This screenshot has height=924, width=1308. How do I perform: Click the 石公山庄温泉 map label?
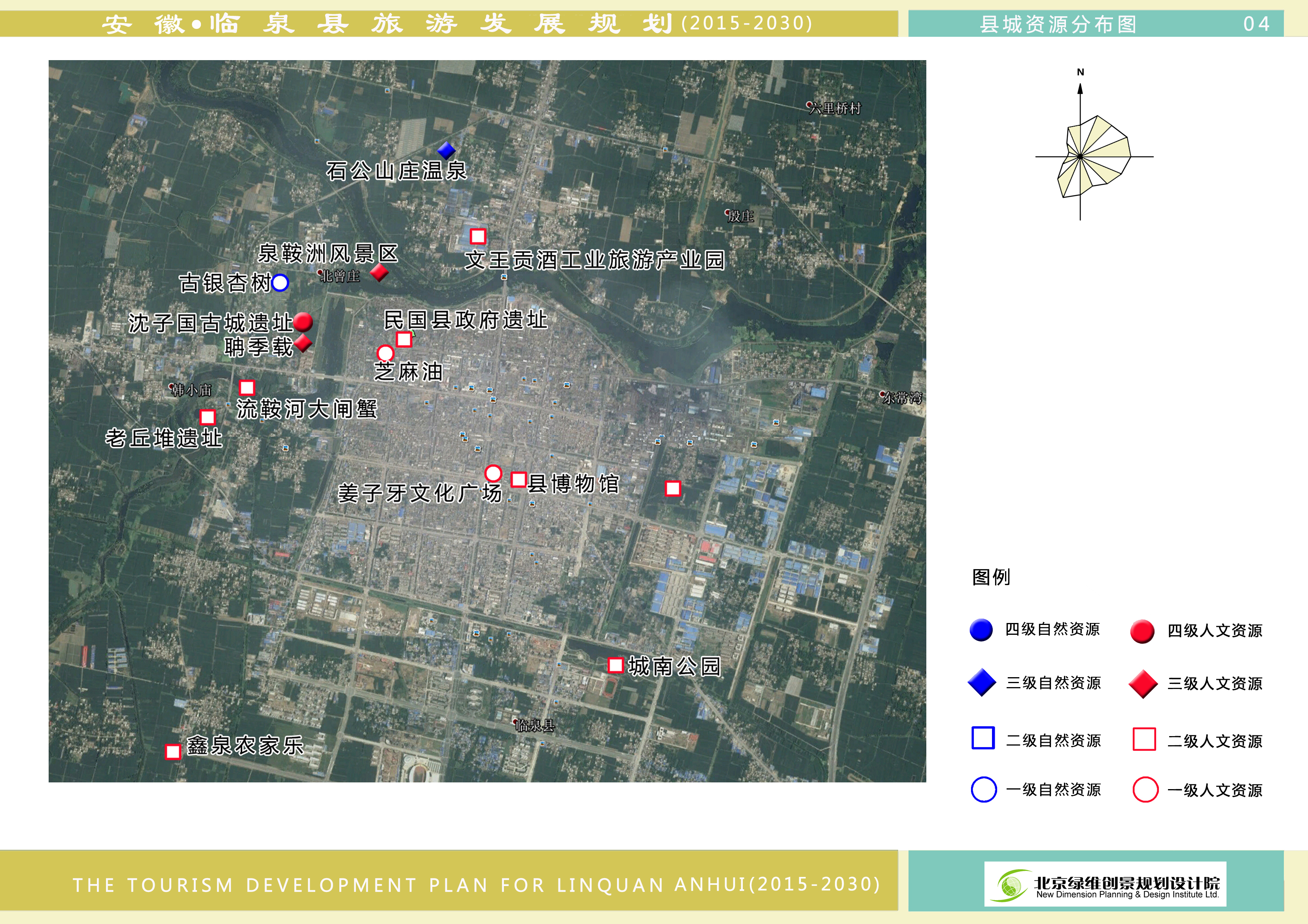[396, 171]
